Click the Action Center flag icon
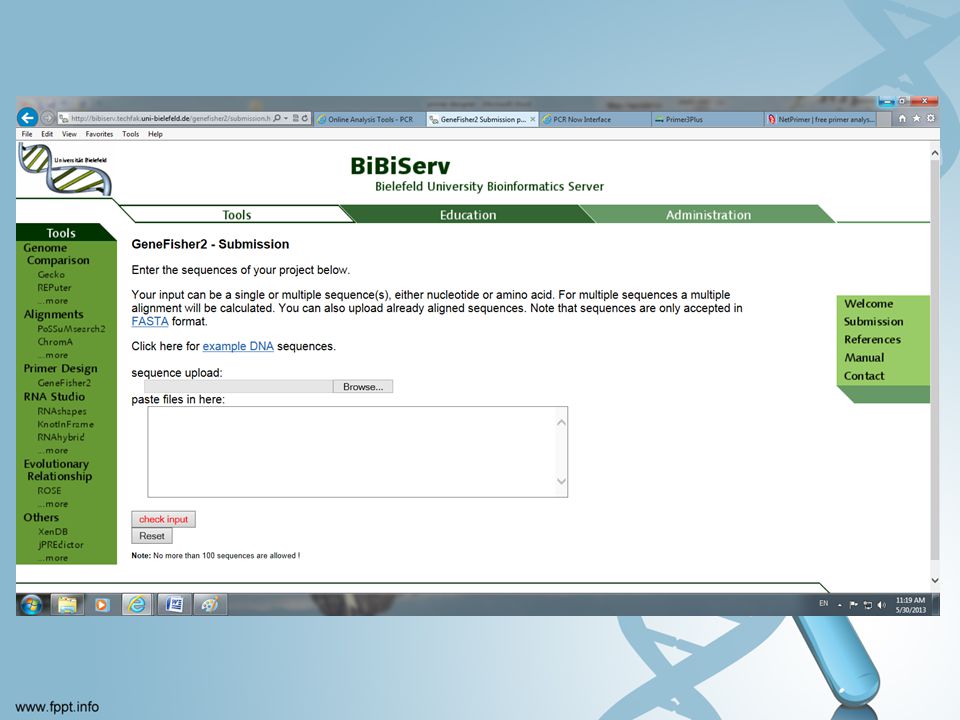The height and width of the screenshot is (720, 960). click(853, 605)
